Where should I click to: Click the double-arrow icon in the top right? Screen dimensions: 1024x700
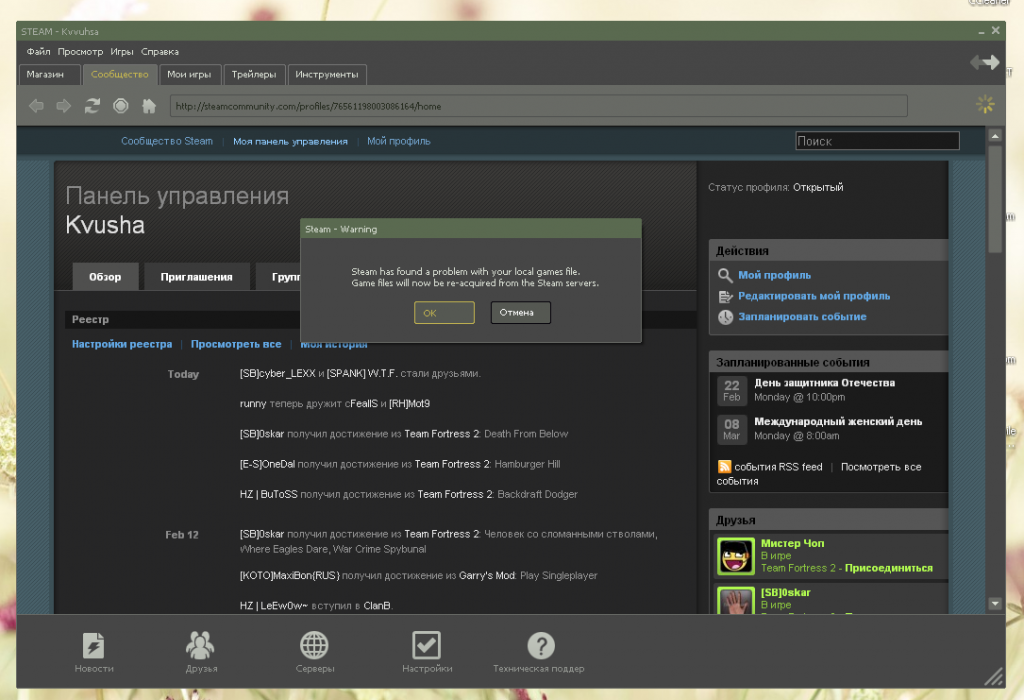pos(985,62)
